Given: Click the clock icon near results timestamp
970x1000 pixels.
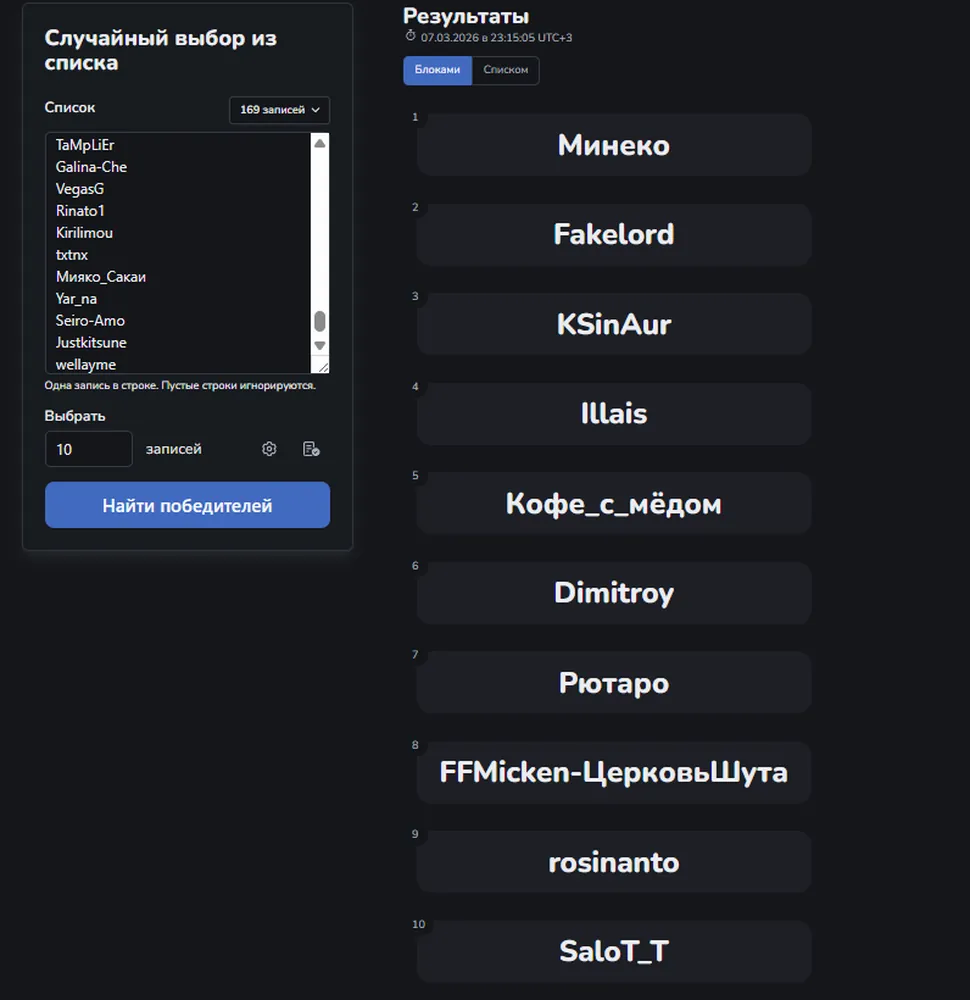Looking at the screenshot, I should click(x=410, y=36).
